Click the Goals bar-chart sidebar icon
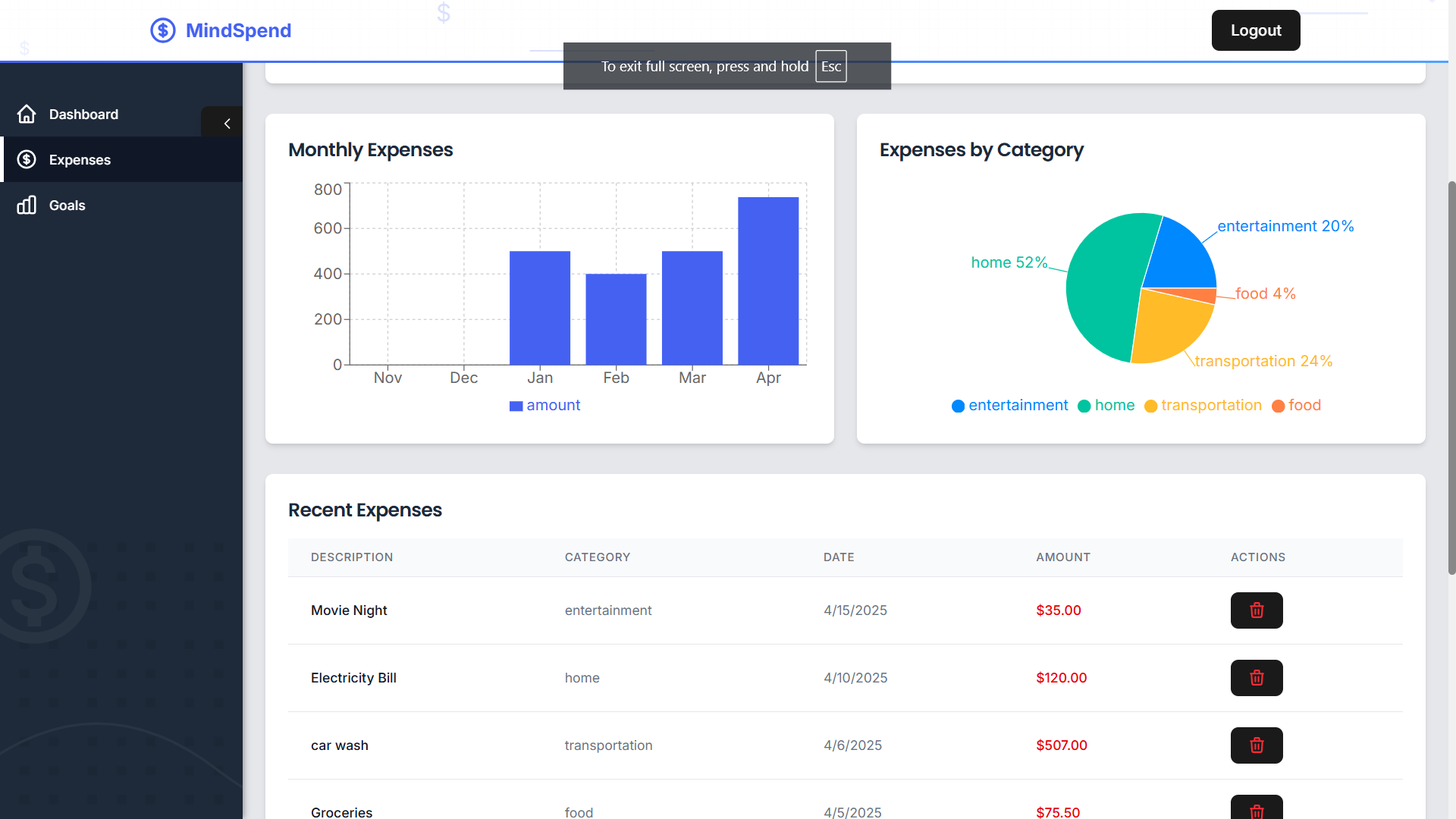 pos(27,206)
